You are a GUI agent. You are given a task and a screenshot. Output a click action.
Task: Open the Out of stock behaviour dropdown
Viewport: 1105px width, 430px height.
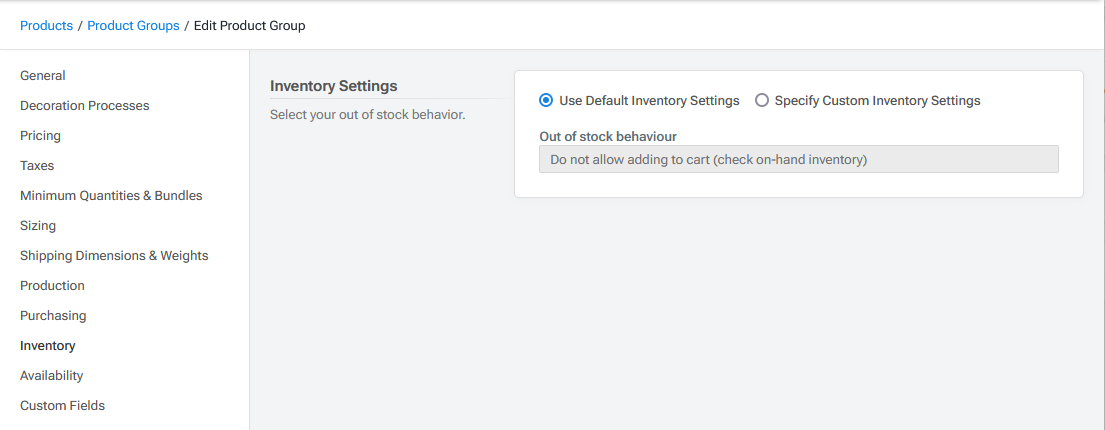pyautogui.click(x=798, y=159)
